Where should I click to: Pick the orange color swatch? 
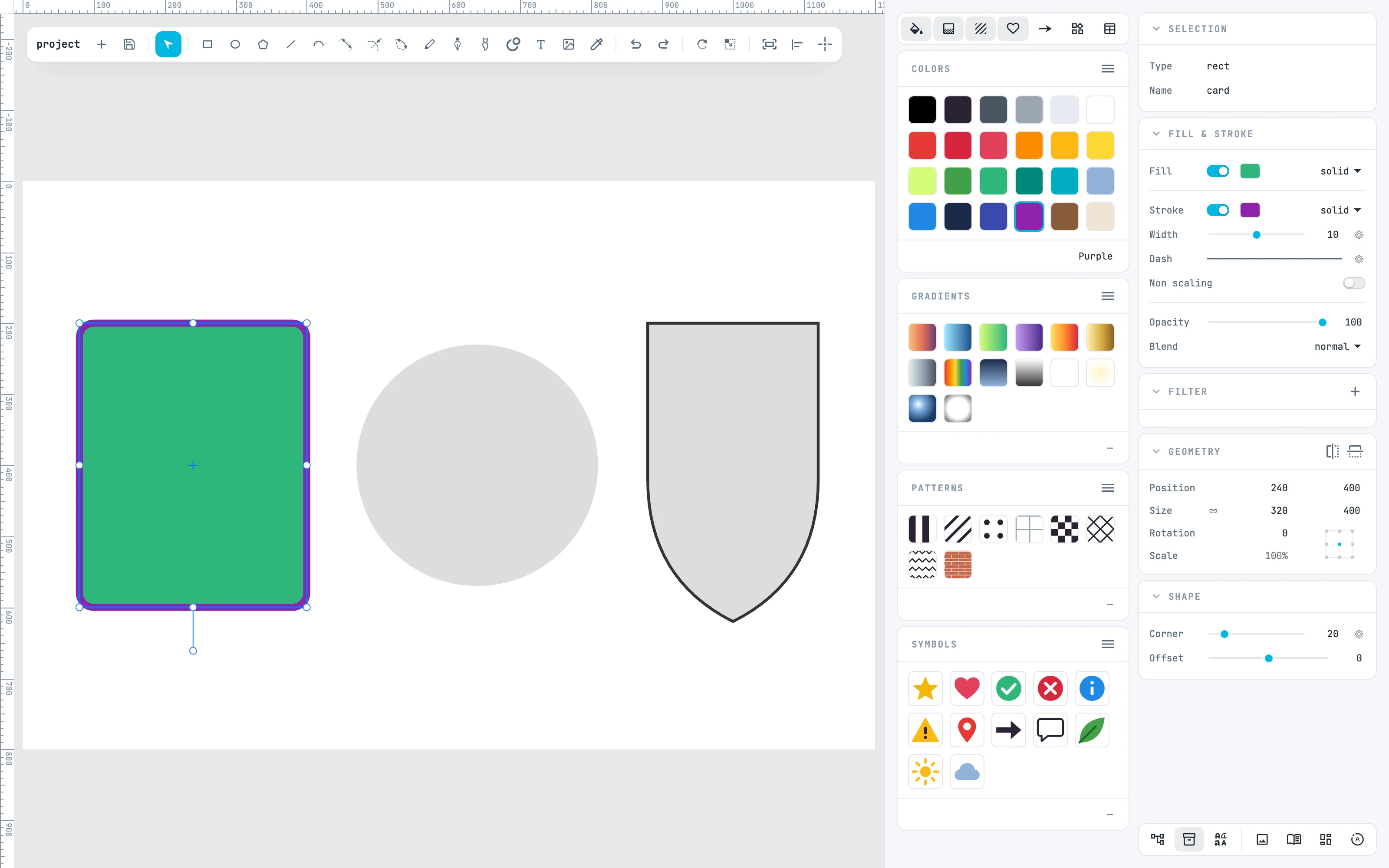click(x=1029, y=145)
